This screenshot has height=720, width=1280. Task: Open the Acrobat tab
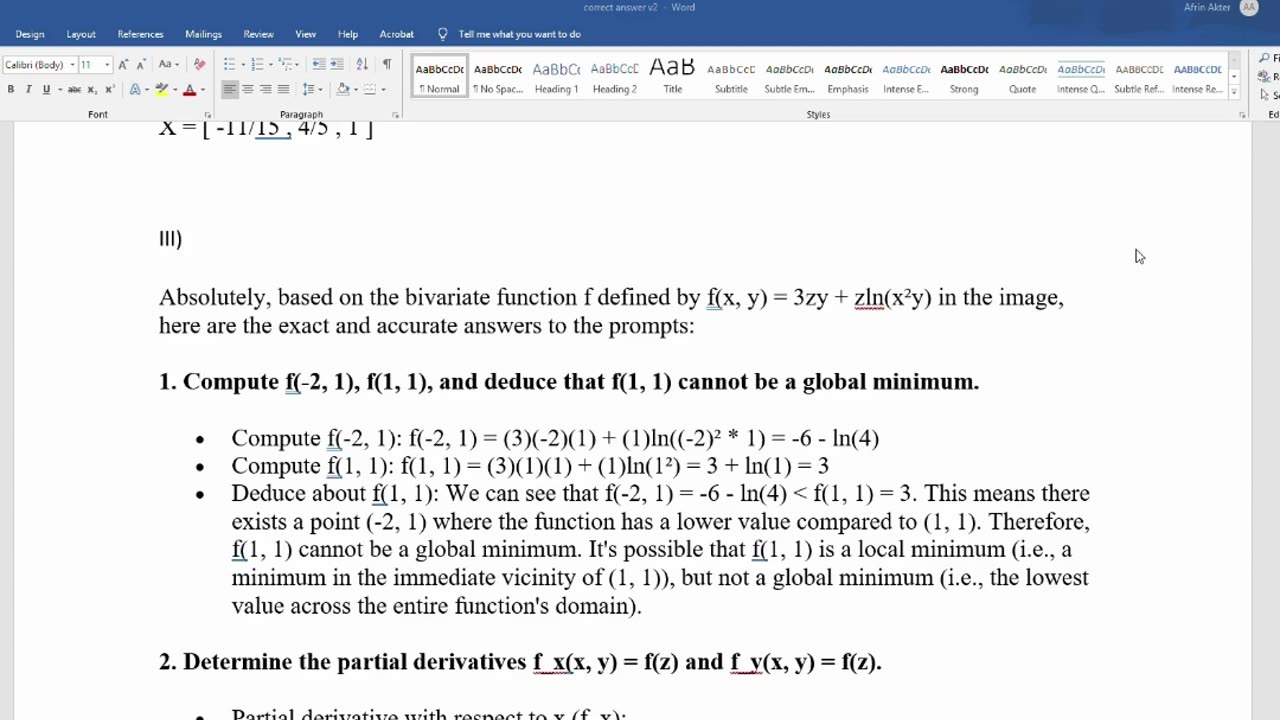pos(397,34)
